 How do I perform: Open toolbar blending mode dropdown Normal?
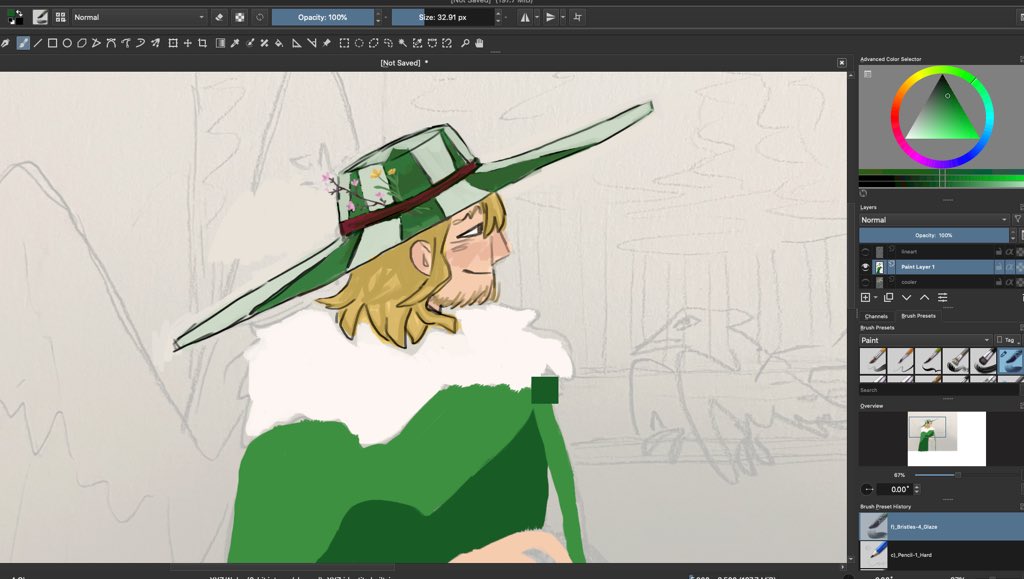(x=139, y=17)
